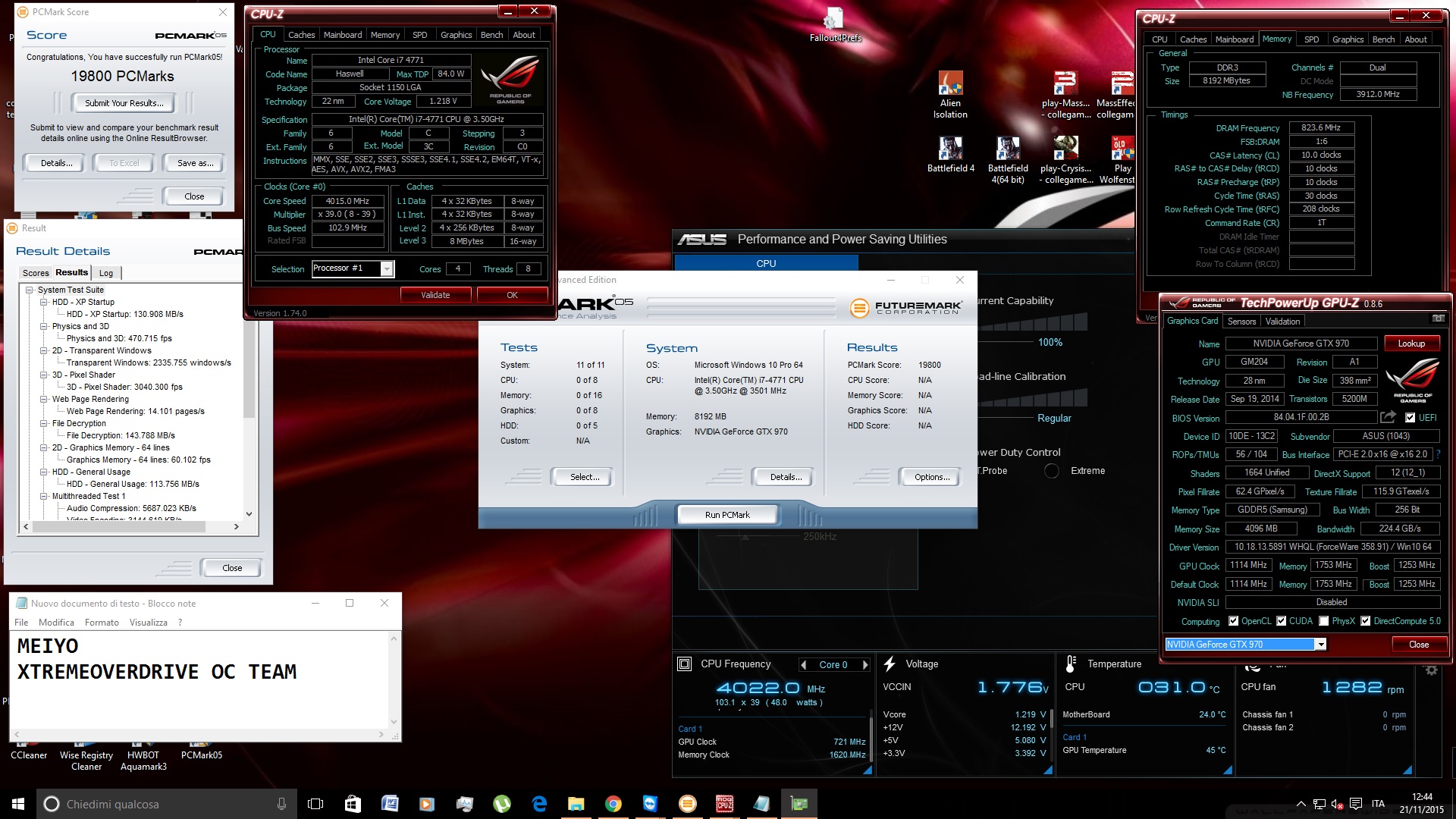Click the Notepad taskbar icon

(762, 804)
